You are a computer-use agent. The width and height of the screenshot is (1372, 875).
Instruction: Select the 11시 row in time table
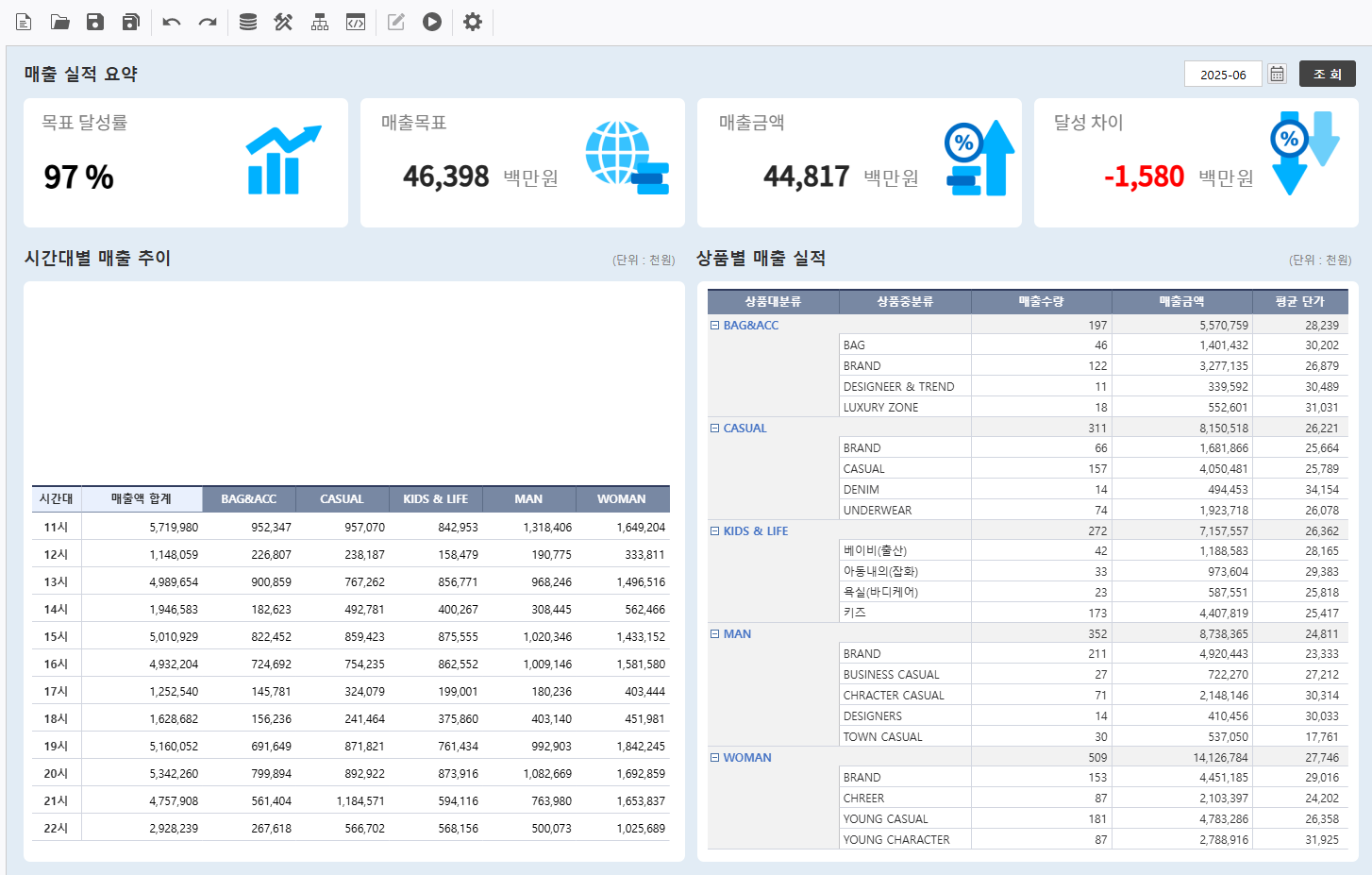pos(56,527)
